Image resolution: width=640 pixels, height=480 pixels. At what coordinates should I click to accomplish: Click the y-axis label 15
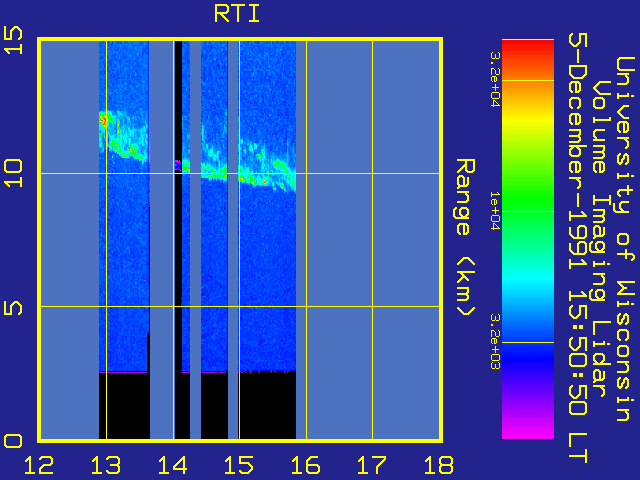pyautogui.click(x=13, y=40)
